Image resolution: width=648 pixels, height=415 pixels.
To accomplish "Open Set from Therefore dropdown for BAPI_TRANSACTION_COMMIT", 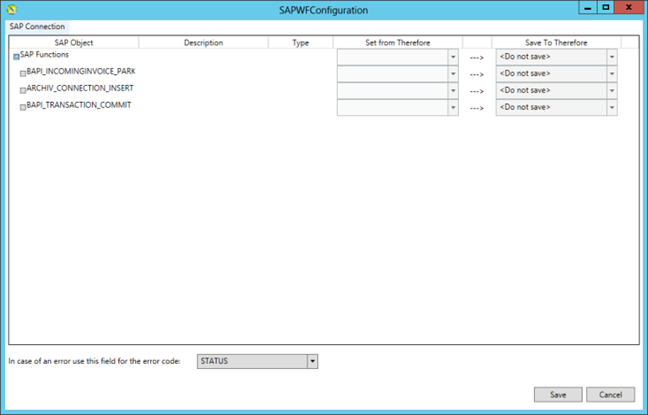I will pos(452,108).
